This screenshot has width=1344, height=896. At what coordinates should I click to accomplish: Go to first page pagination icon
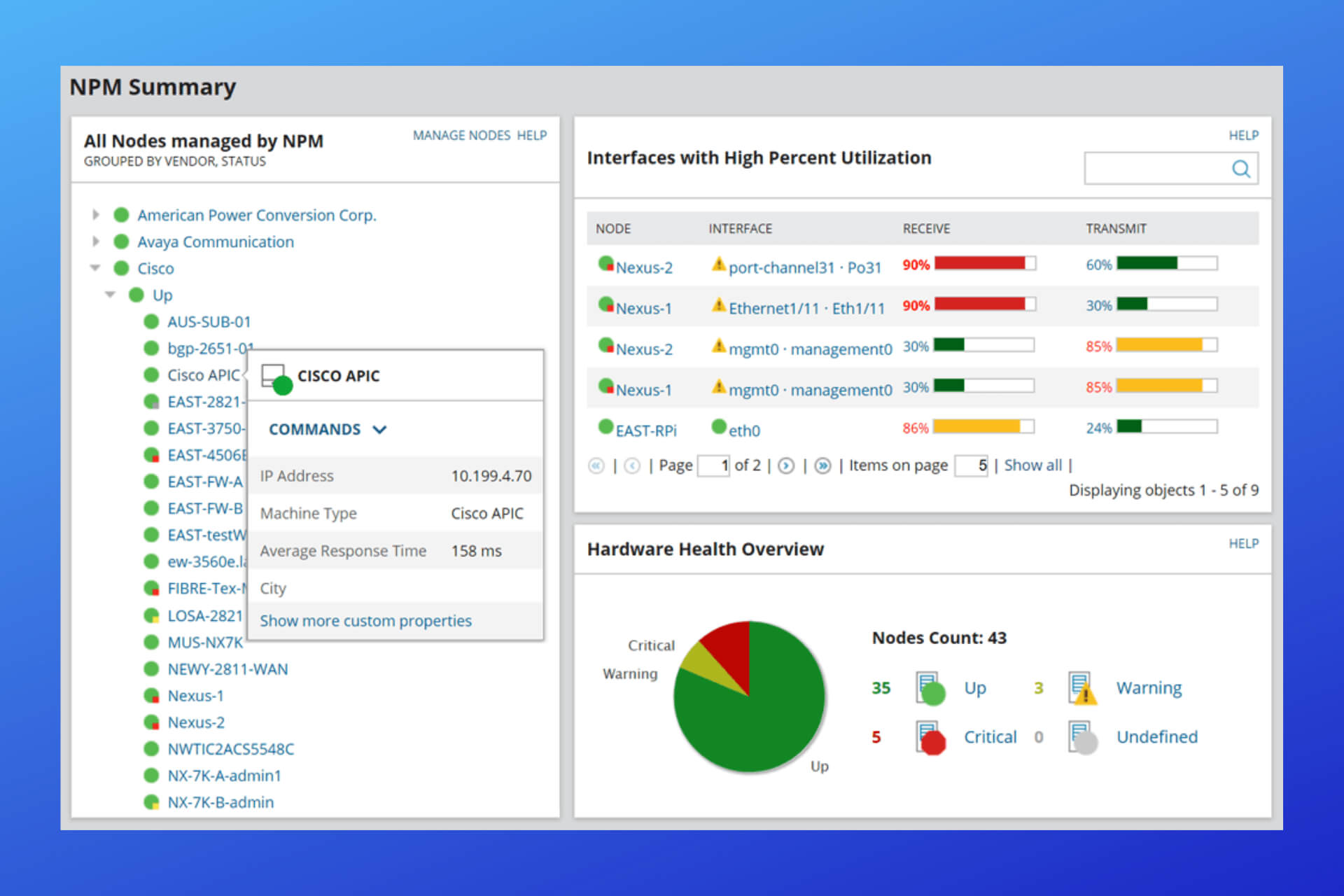pos(596,465)
